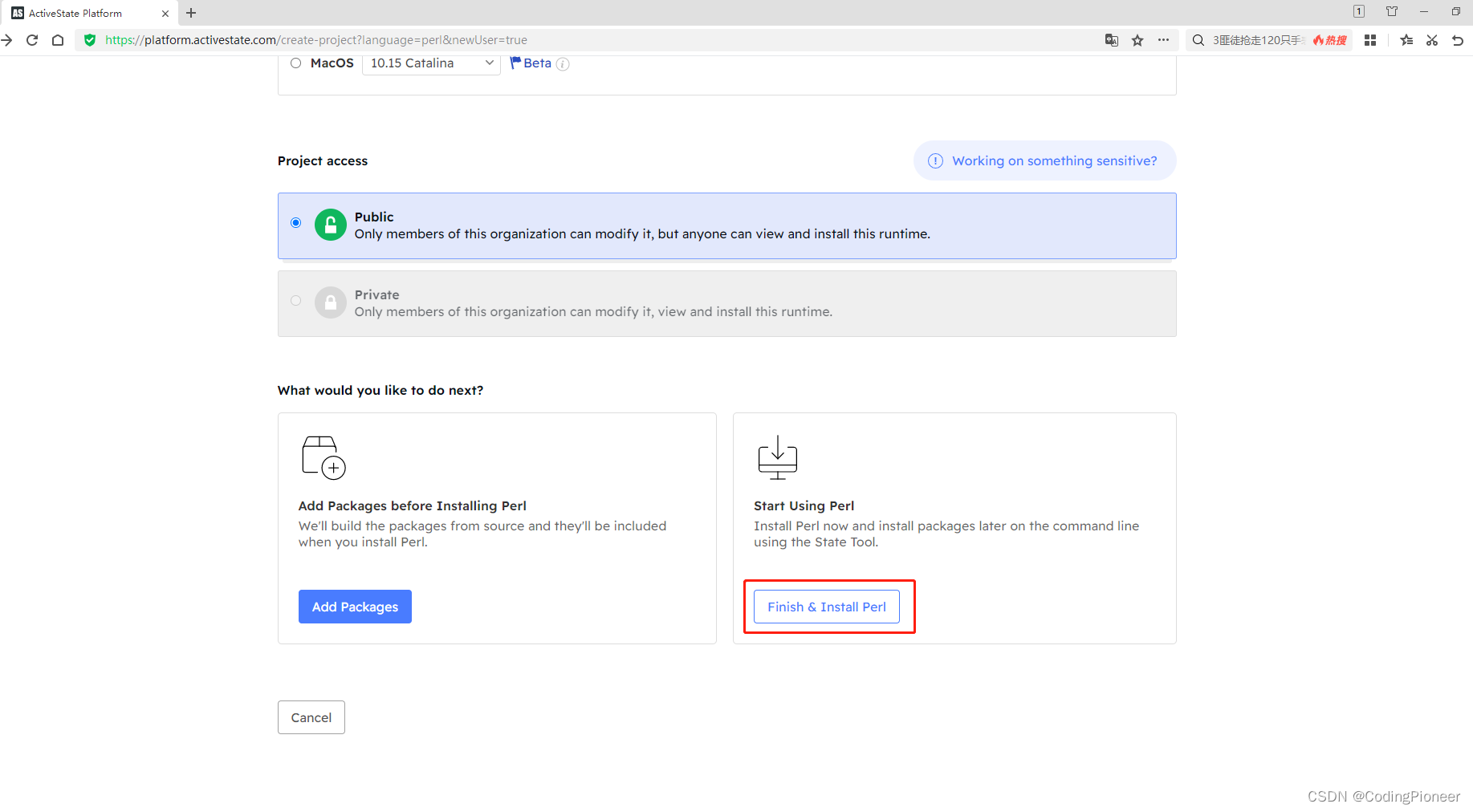Image resolution: width=1473 pixels, height=812 pixels.
Task: Click the green security shield icon
Action: click(x=90, y=40)
